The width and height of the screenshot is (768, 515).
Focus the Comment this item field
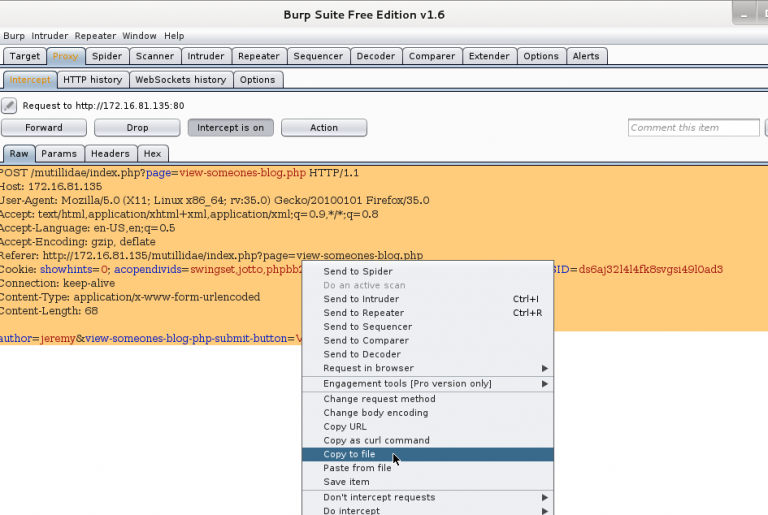[x=694, y=128]
